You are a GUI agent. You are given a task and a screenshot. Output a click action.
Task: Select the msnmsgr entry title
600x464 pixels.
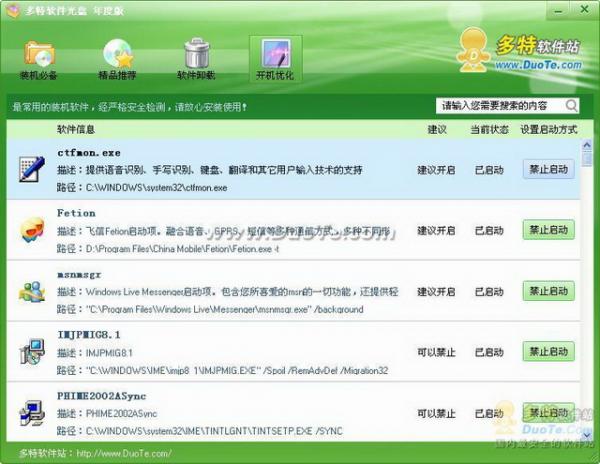(79, 275)
